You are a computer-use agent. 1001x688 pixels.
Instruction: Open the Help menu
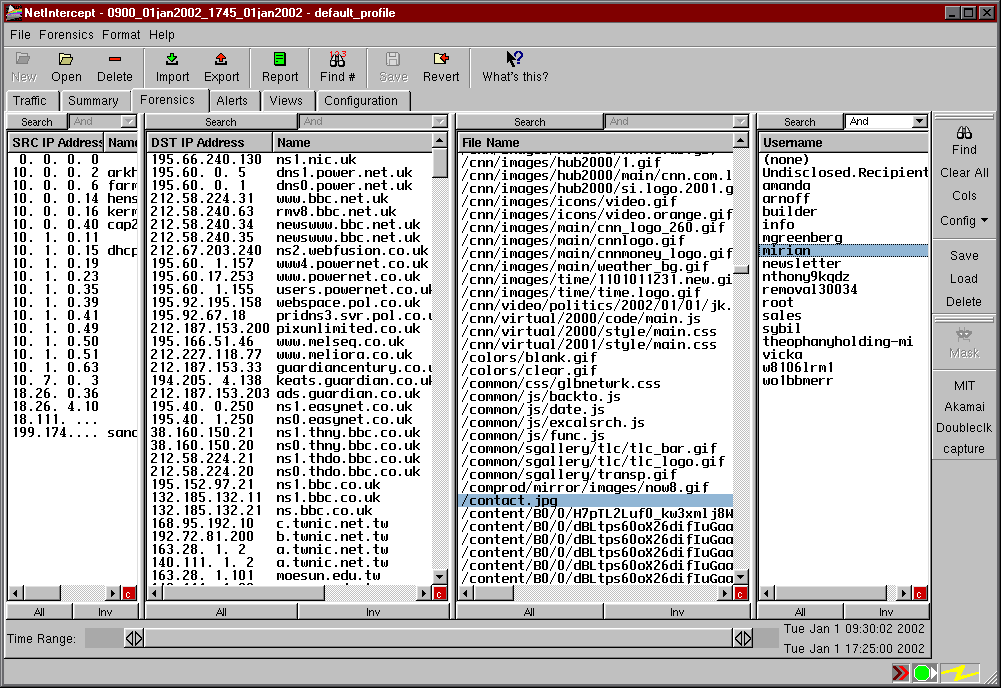[162, 34]
